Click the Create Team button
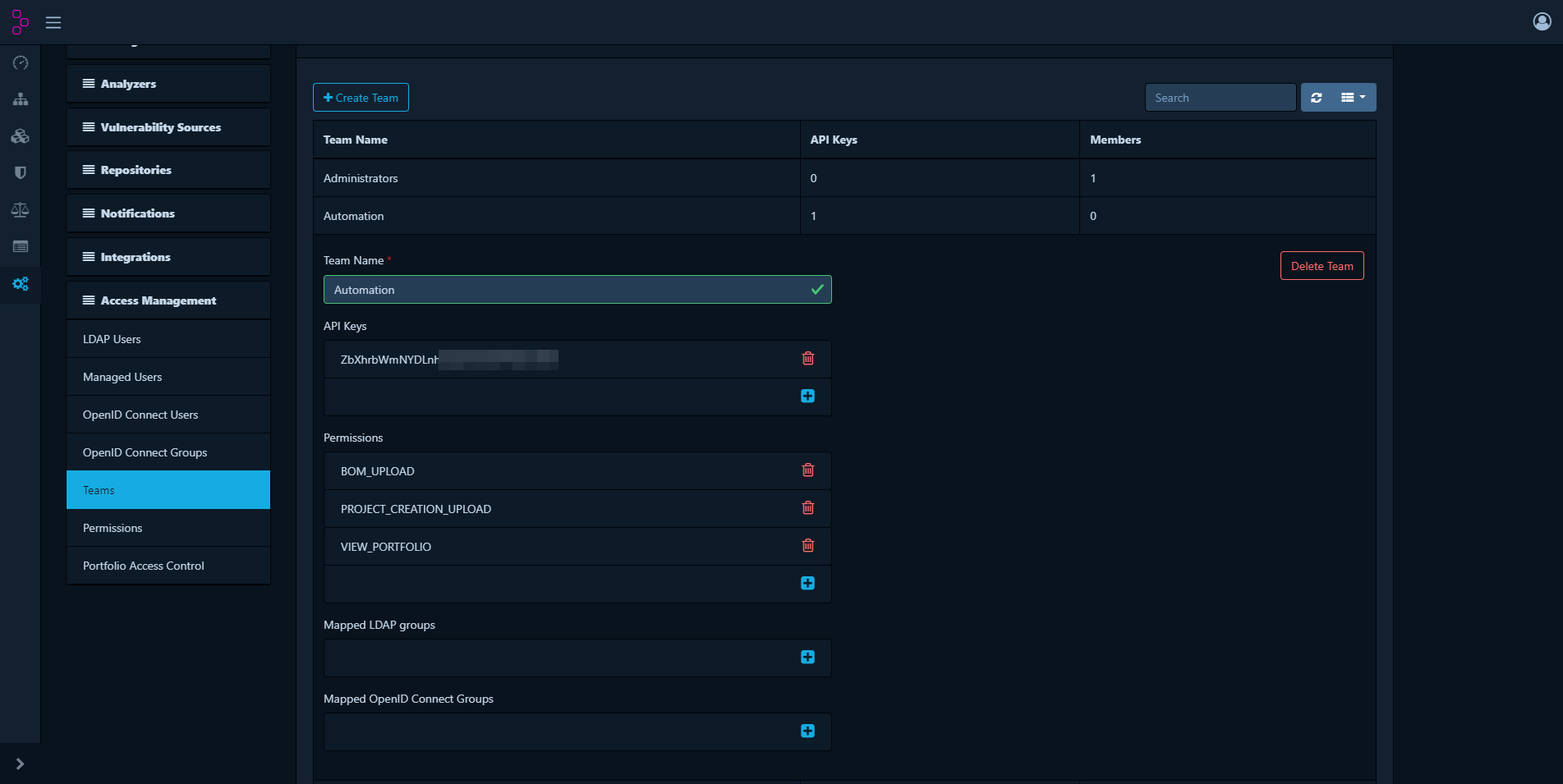1563x784 pixels. click(361, 97)
